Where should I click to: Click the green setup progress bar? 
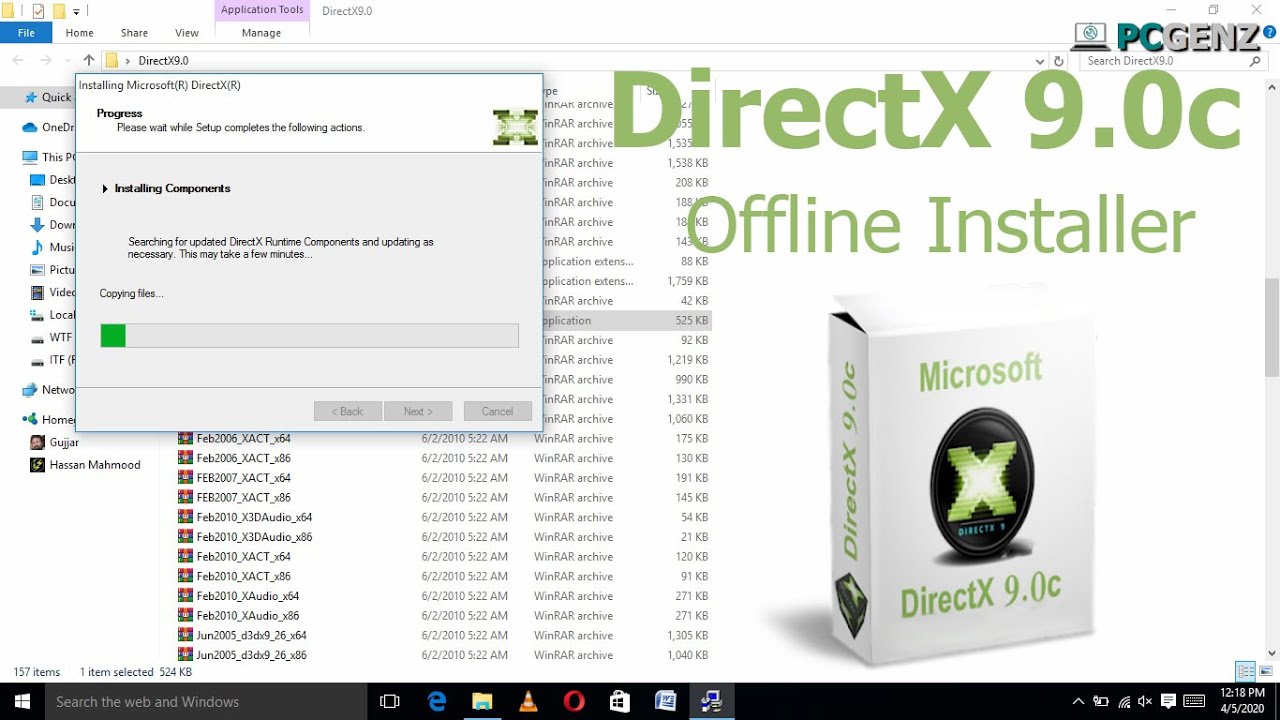[x=309, y=335]
